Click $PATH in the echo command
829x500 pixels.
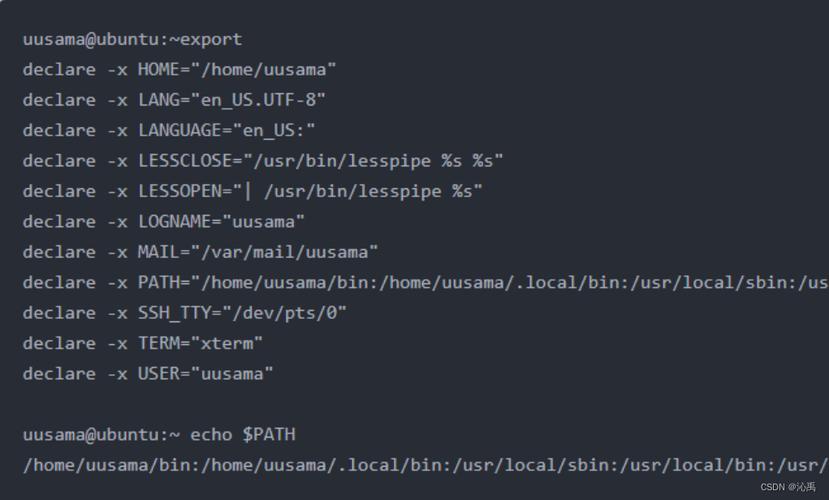269,434
